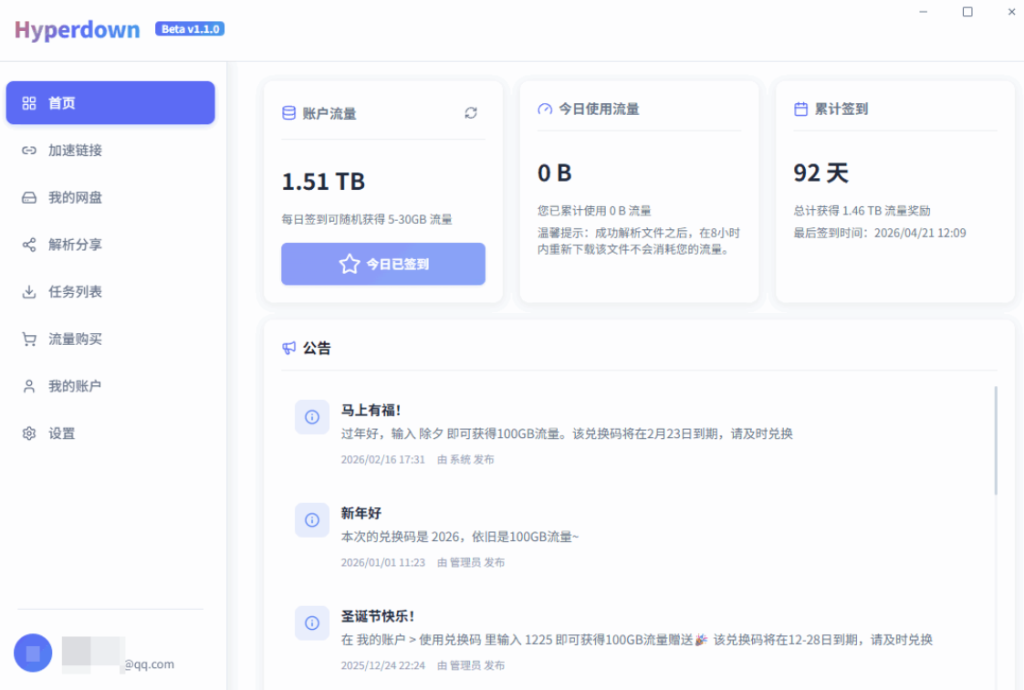Open the 加速链接 menu item
This screenshot has width=1024, height=690.
(110, 150)
